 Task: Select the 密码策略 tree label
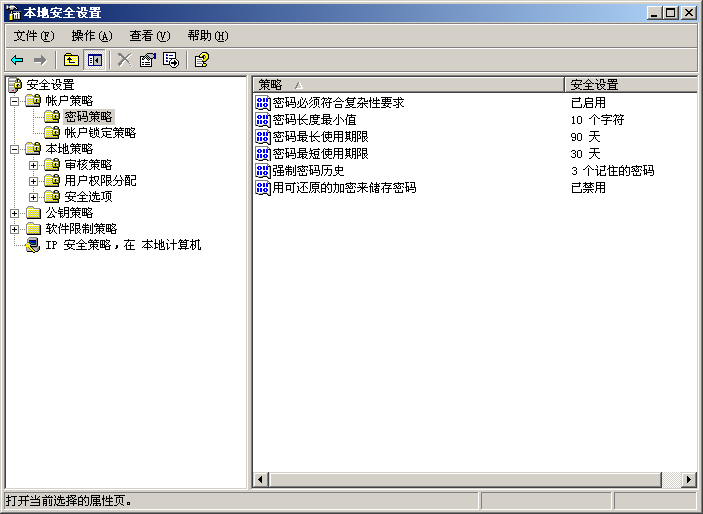(x=89, y=117)
